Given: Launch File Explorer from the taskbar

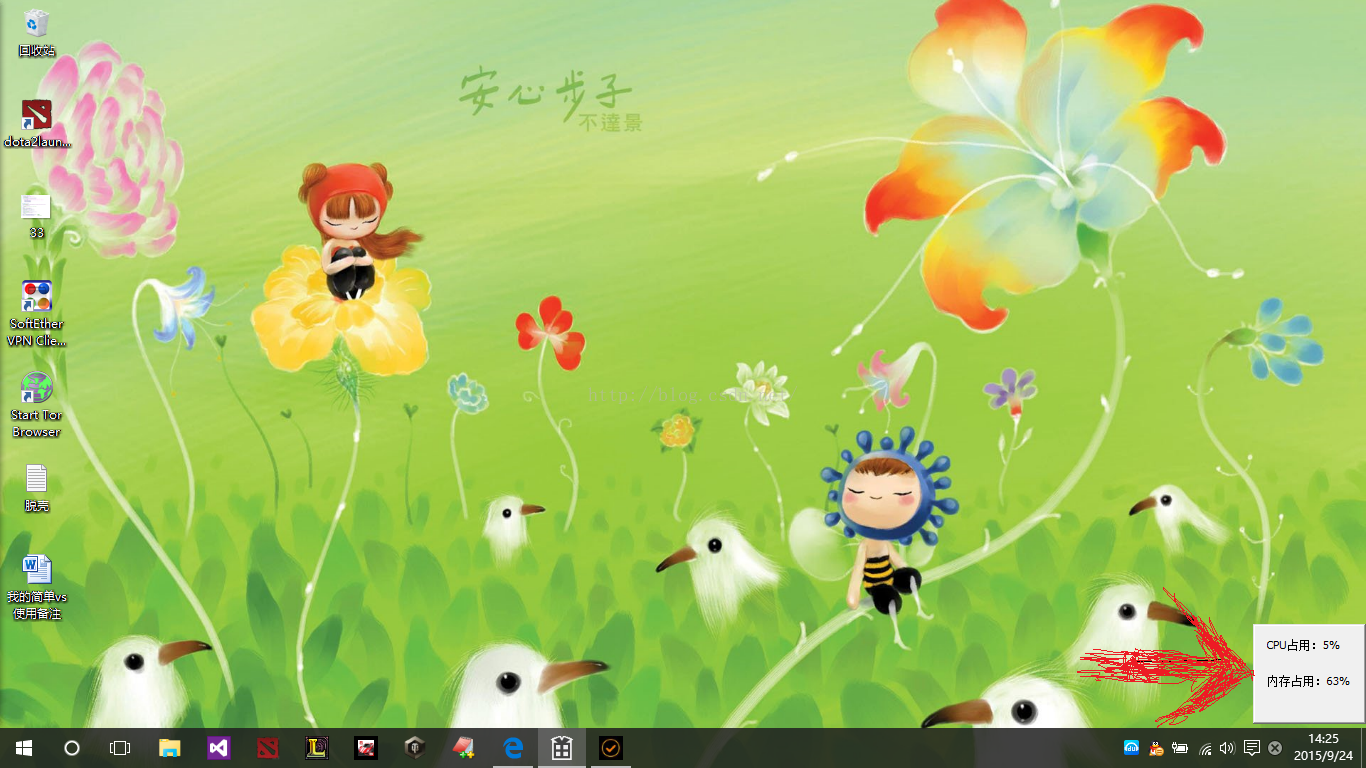Looking at the screenshot, I should 170,748.
